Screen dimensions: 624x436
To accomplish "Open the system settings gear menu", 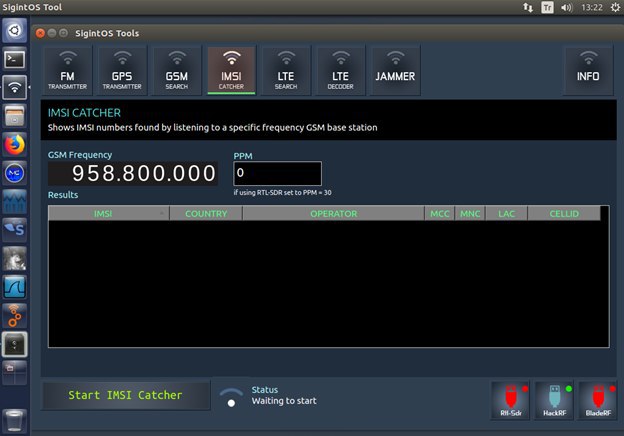I will click(615, 7).
